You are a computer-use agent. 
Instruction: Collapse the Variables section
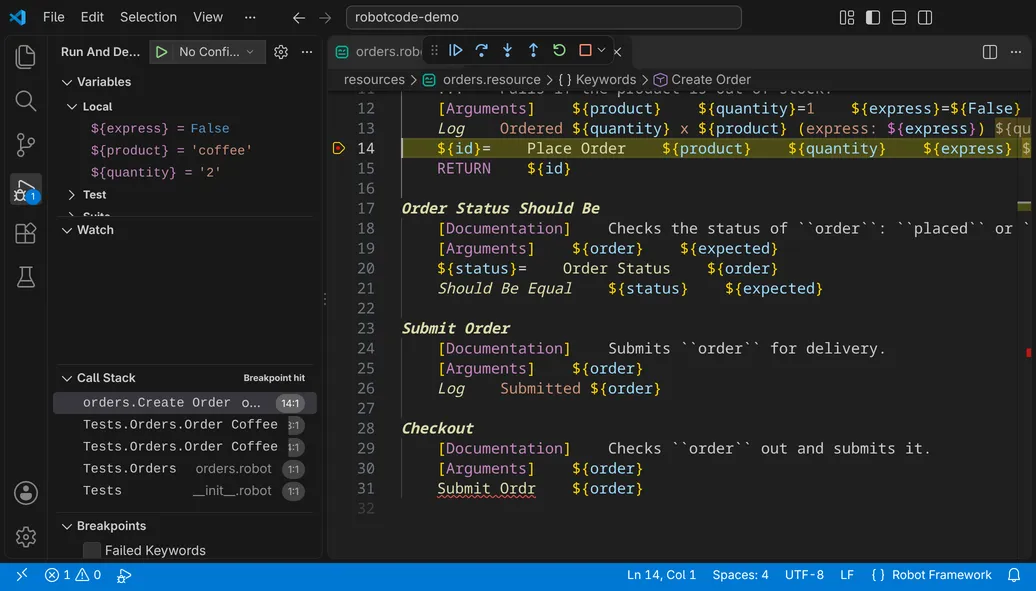[67, 82]
